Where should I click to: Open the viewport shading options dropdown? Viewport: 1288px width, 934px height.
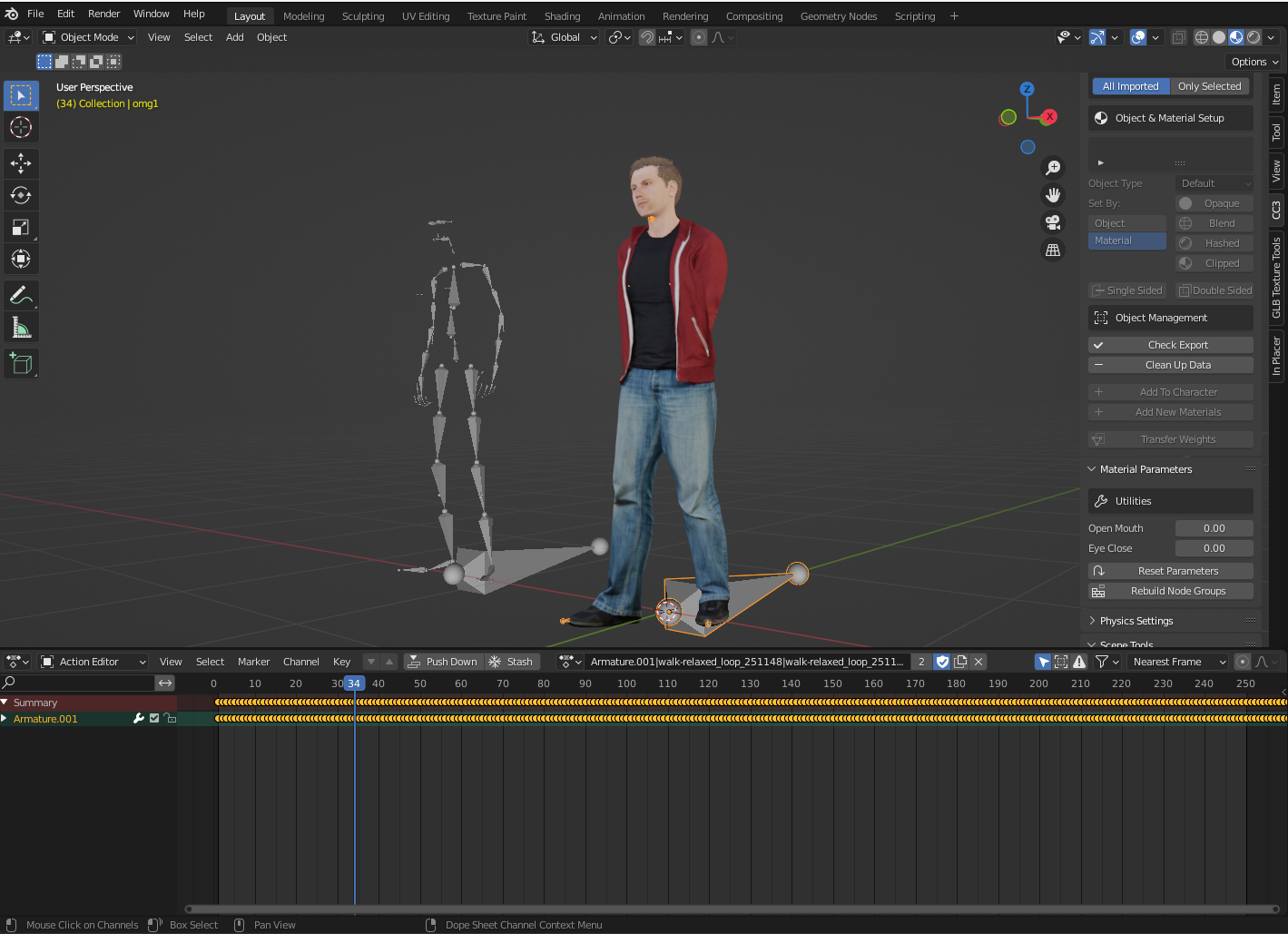pos(1271,37)
